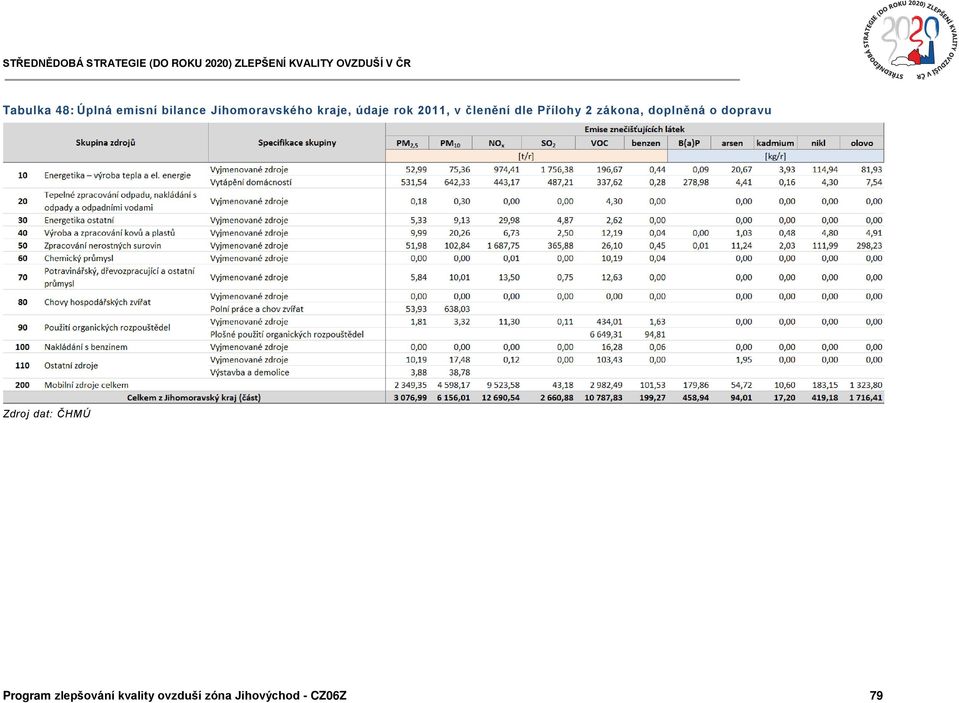Click the VOC value '6 649,31'
This screenshot has width=959, height=703.
(x=605, y=335)
